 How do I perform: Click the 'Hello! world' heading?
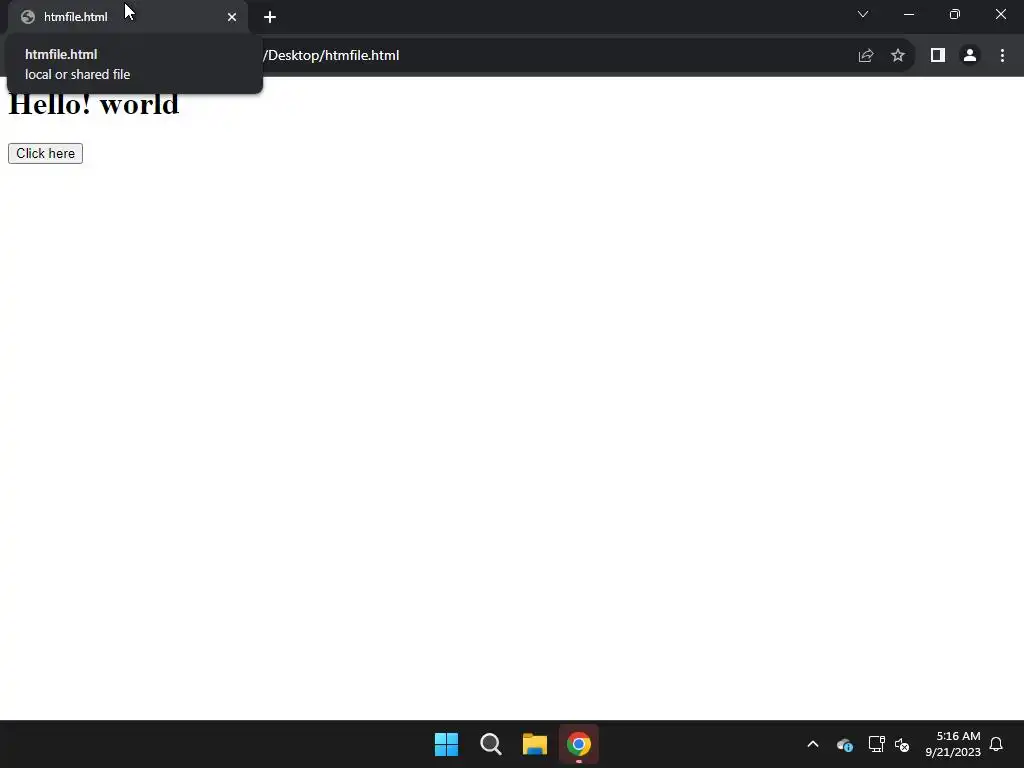click(93, 104)
